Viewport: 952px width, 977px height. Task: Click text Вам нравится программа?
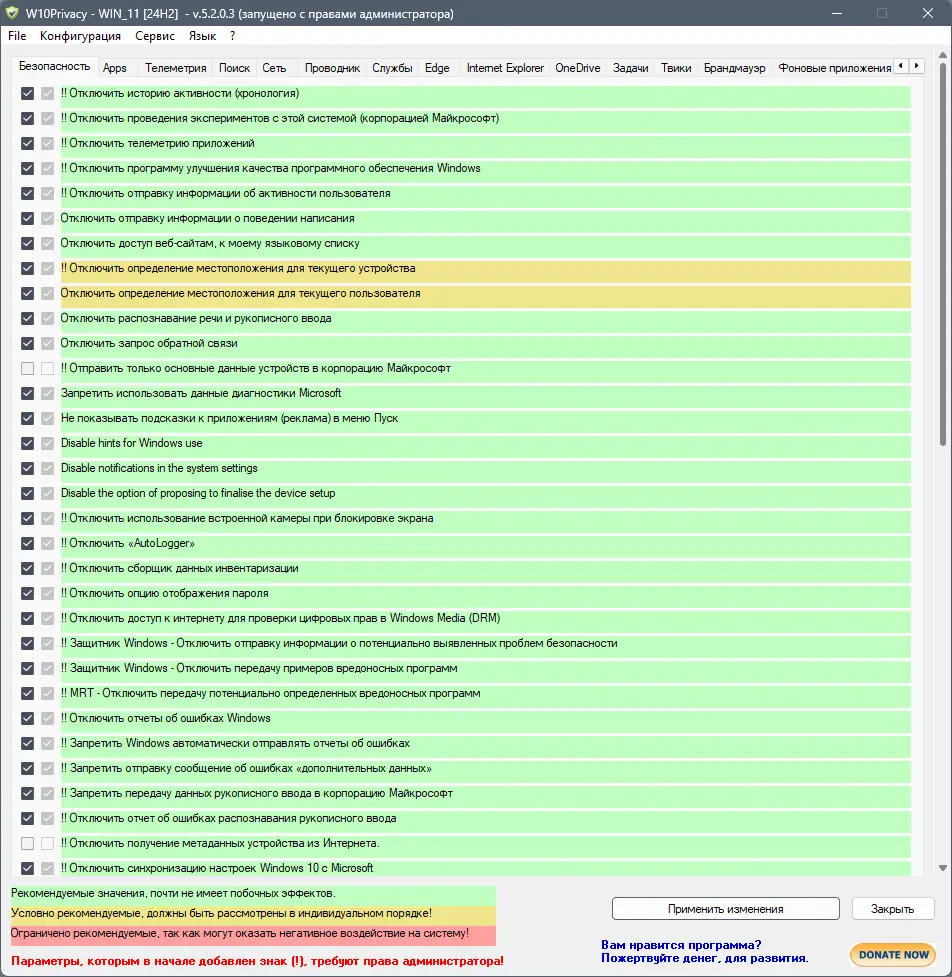681,945
